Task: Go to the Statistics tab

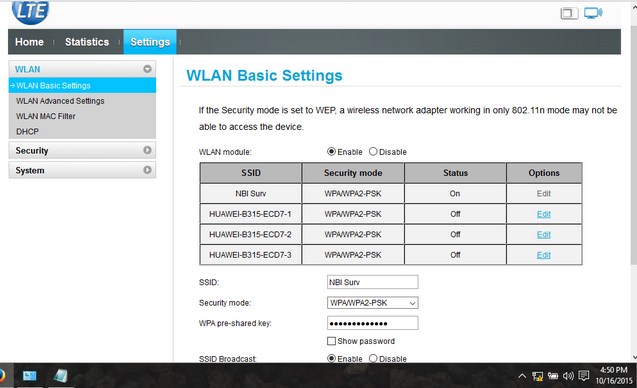Action: click(87, 42)
